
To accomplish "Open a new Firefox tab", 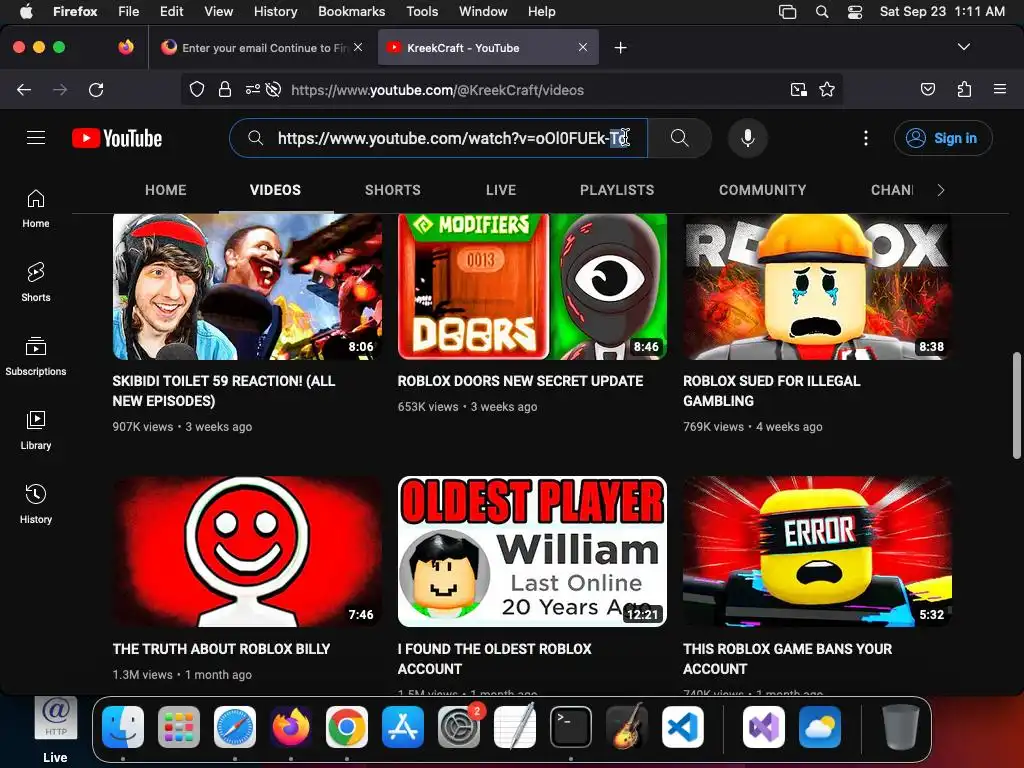I will click(x=620, y=48).
